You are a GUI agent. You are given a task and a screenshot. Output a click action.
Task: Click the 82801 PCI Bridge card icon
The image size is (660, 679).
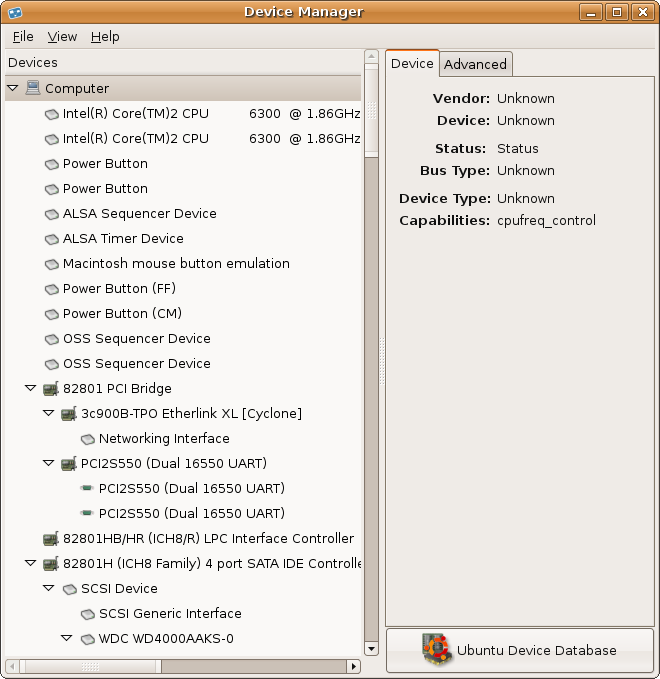[x=51, y=388]
